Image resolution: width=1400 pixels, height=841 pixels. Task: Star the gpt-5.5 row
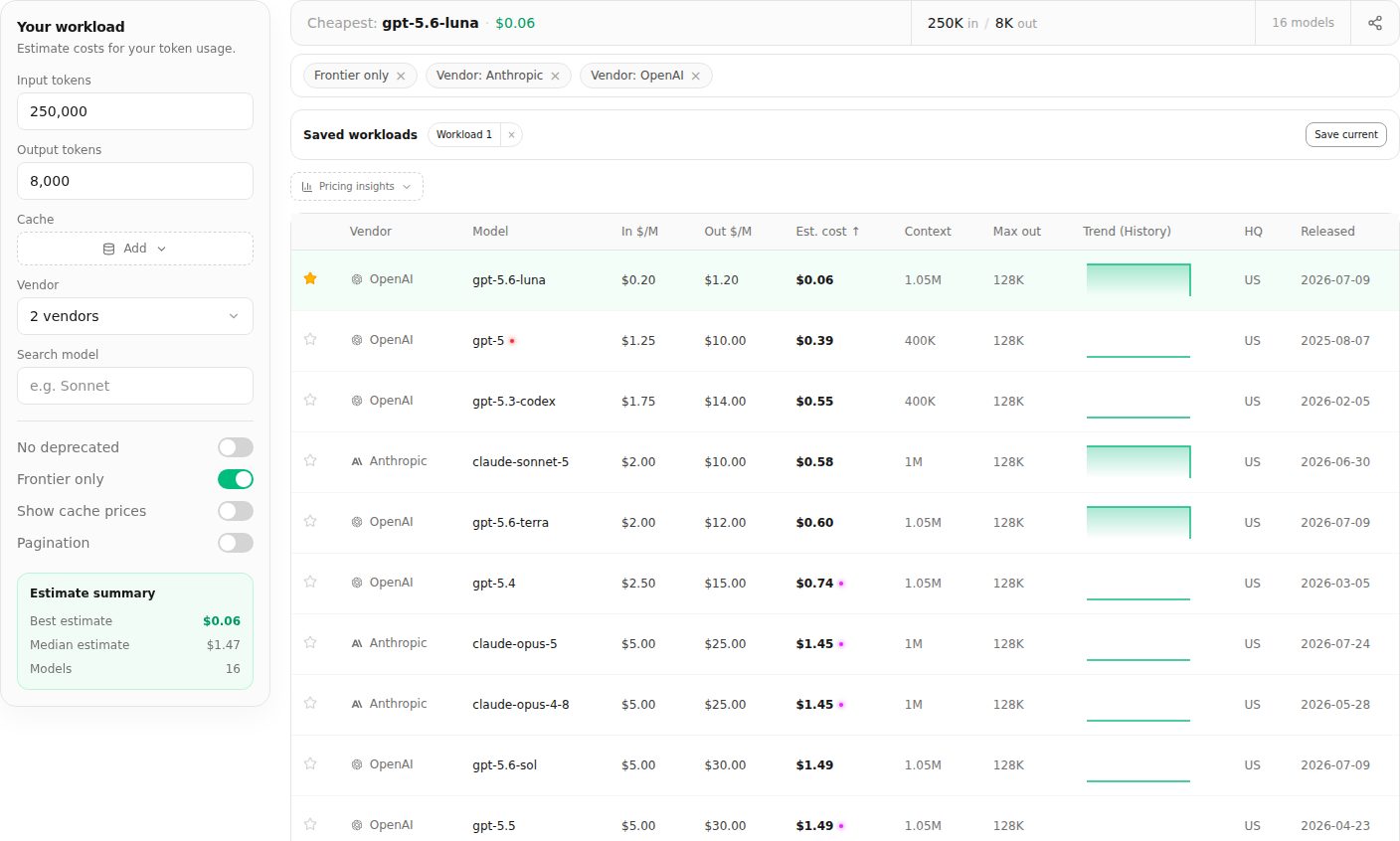tap(310, 825)
